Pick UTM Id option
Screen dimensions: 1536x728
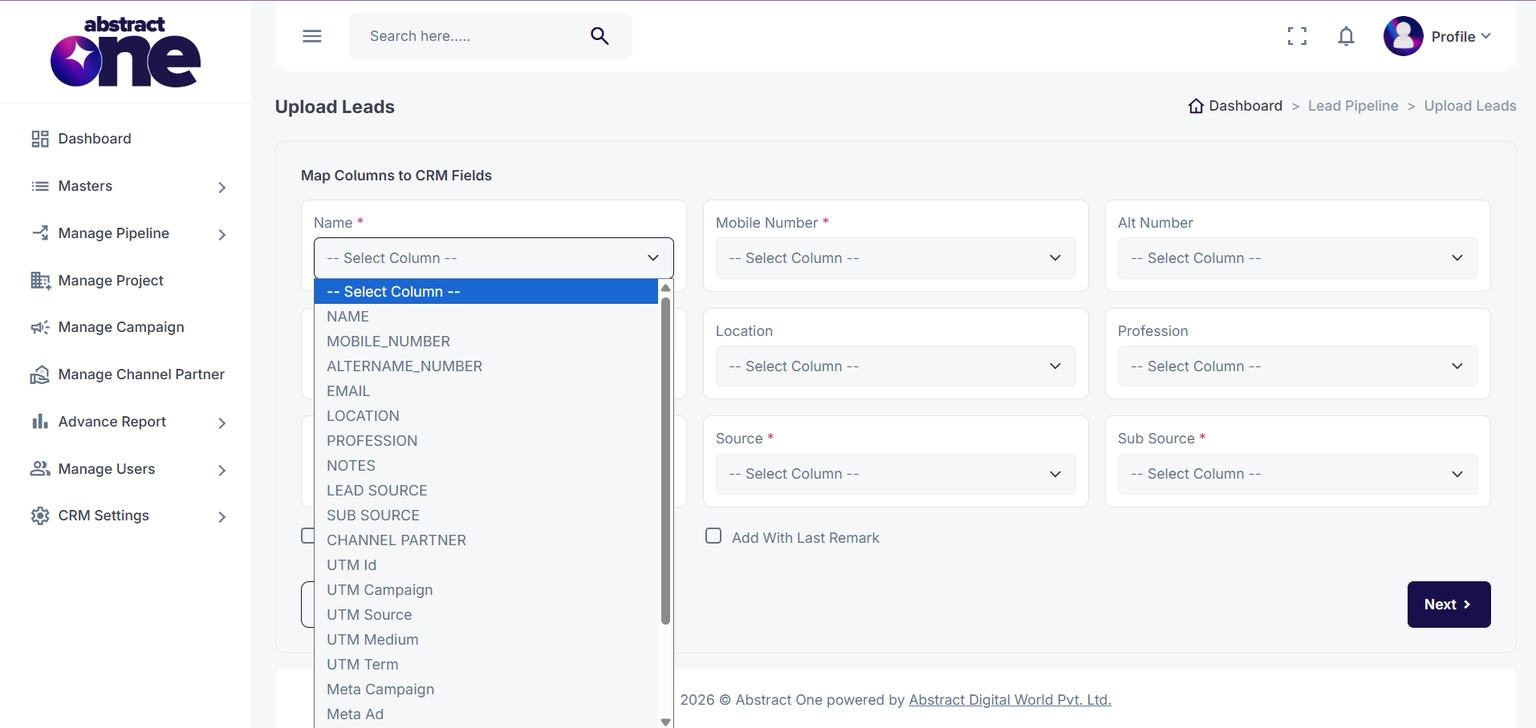click(486, 565)
